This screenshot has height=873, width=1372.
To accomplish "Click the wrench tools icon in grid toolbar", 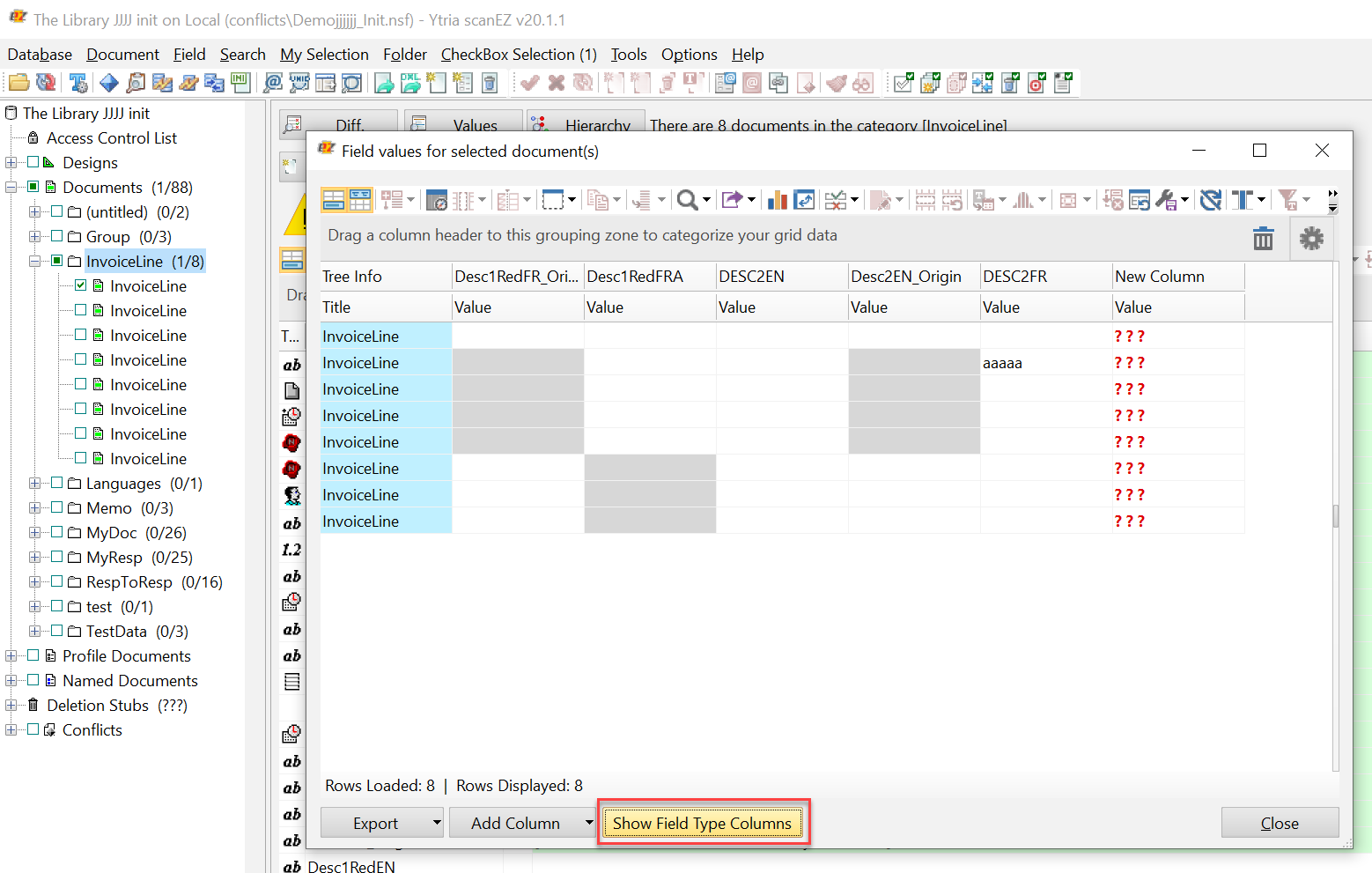I will [x=1166, y=201].
